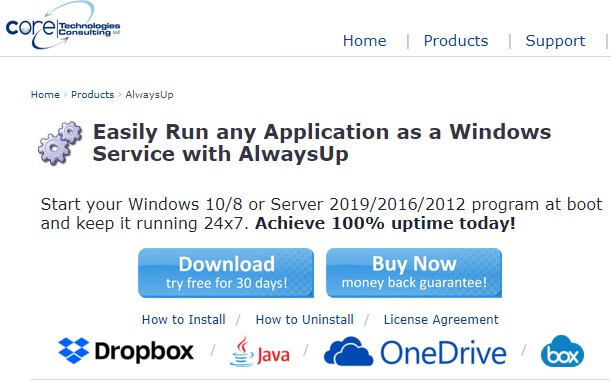Viewport: 611px width, 383px height.
Task: Click the OneDrive logo
Action: point(415,351)
